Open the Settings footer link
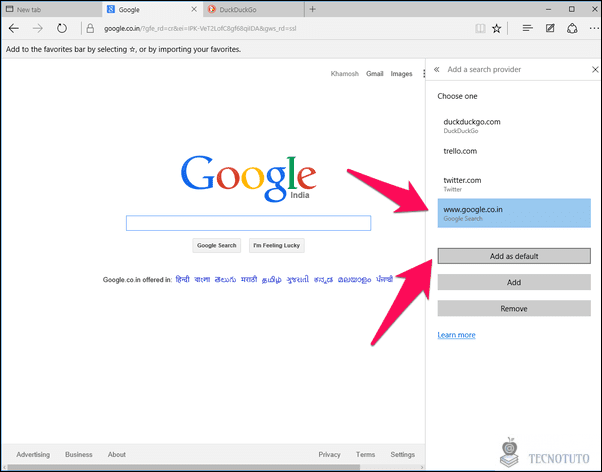 (403, 454)
